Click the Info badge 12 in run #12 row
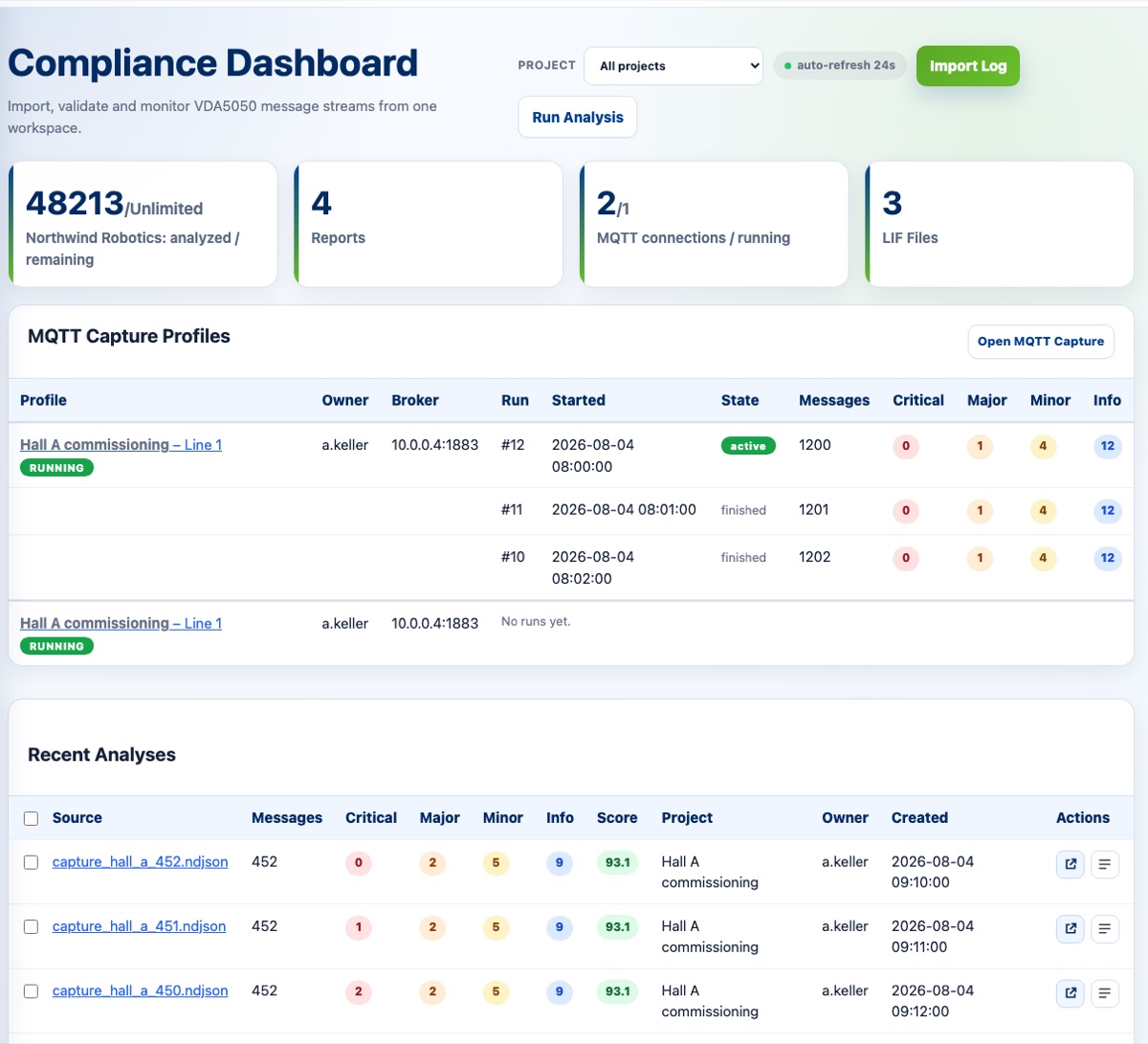Screen dimensions: 1148x1044 1108,446
